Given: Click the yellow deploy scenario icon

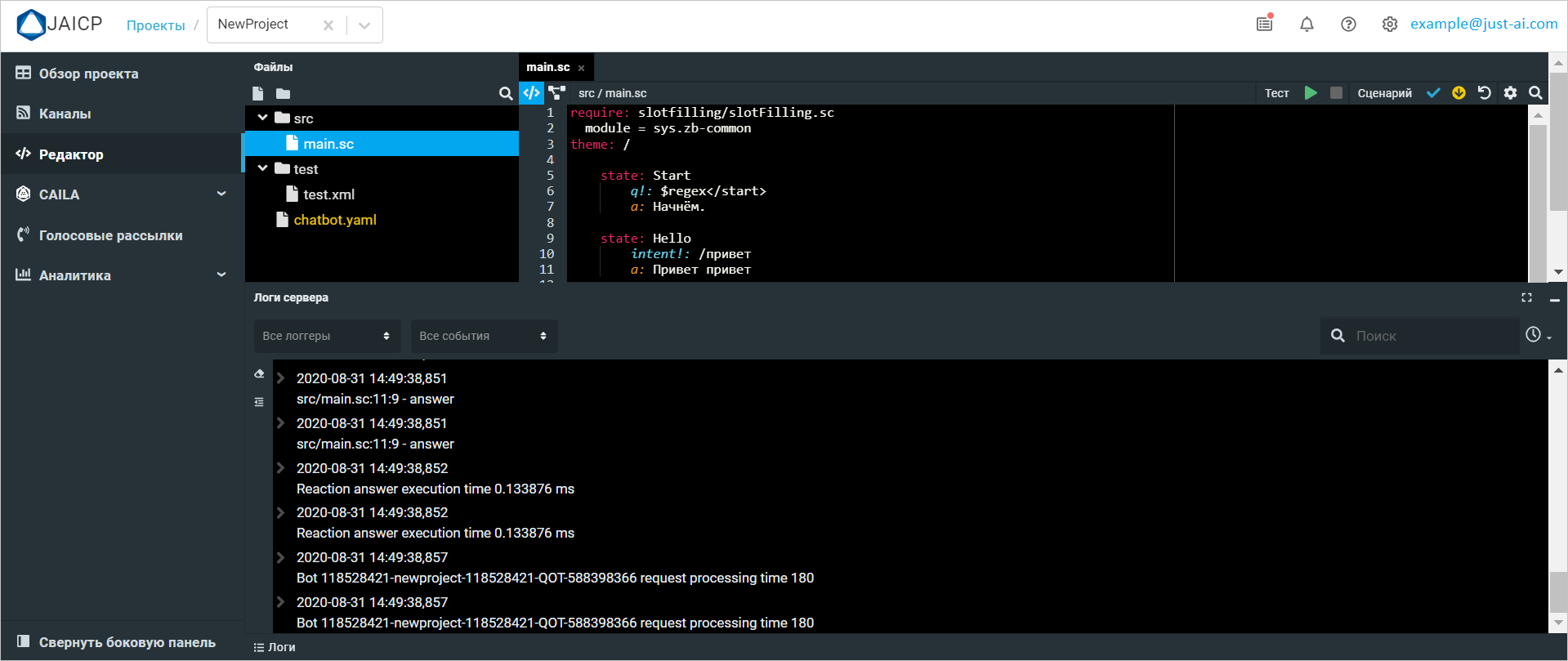Looking at the screenshot, I should pos(1459,92).
